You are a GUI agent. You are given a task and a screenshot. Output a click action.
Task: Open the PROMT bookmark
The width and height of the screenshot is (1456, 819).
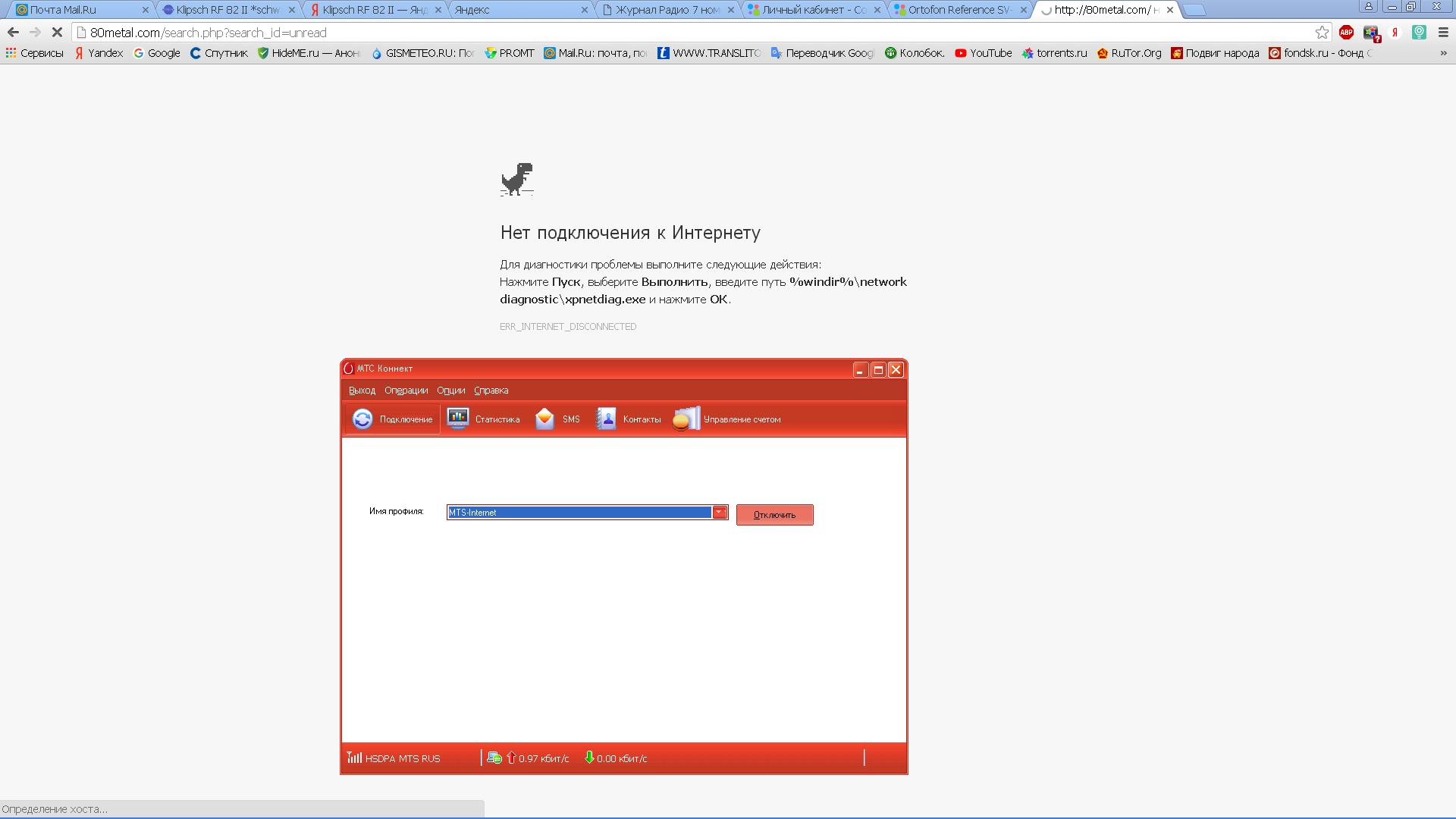[510, 53]
